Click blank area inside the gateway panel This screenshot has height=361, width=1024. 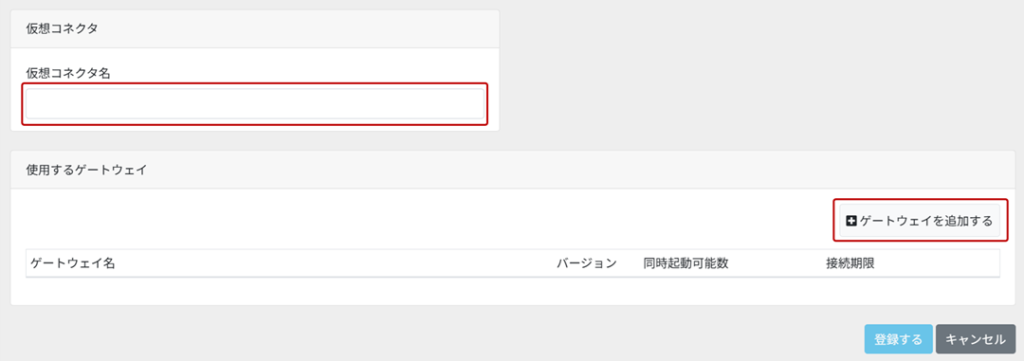tap(424, 221)
